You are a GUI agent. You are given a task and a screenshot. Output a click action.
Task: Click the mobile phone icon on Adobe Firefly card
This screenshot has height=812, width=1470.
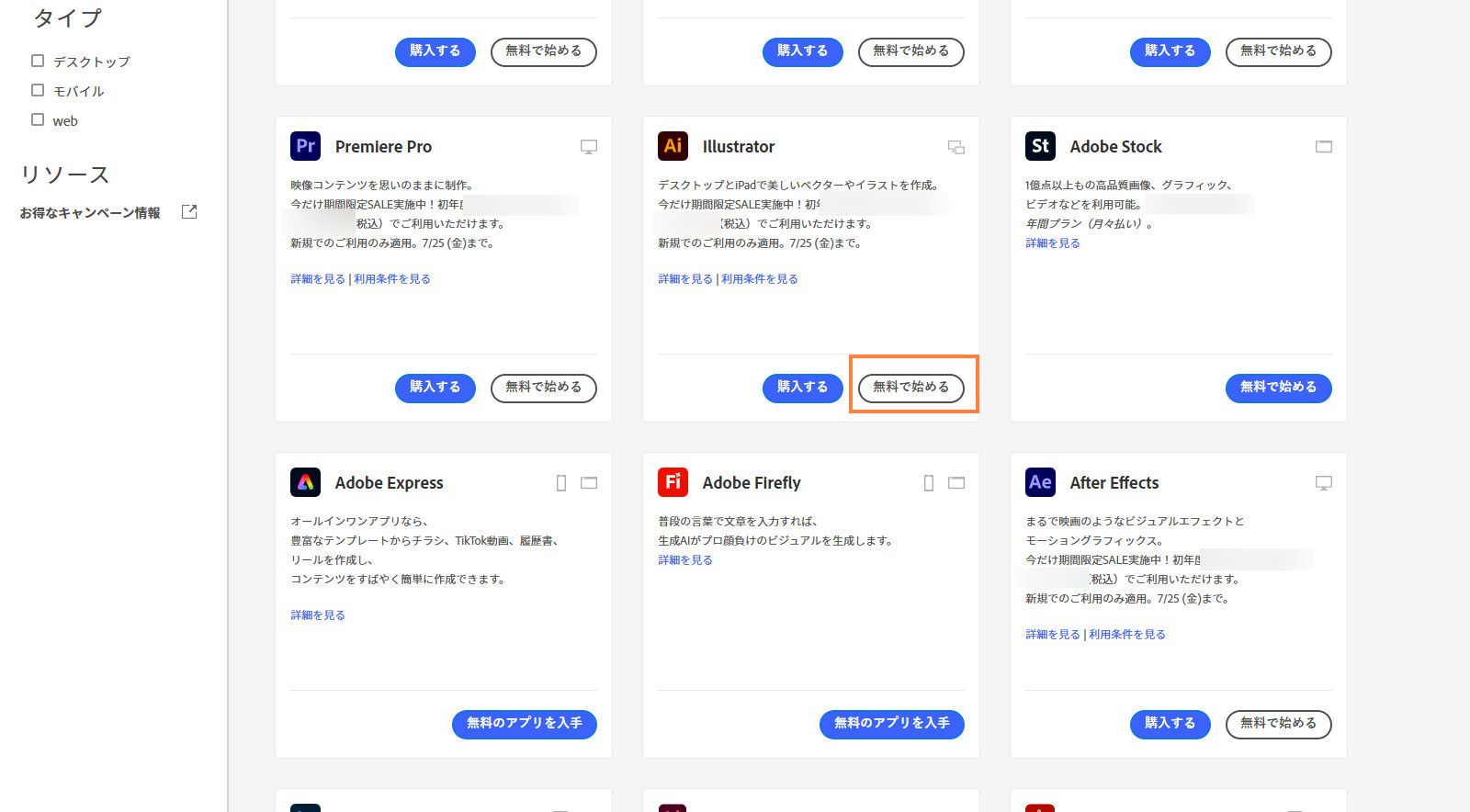coord(929,483)
